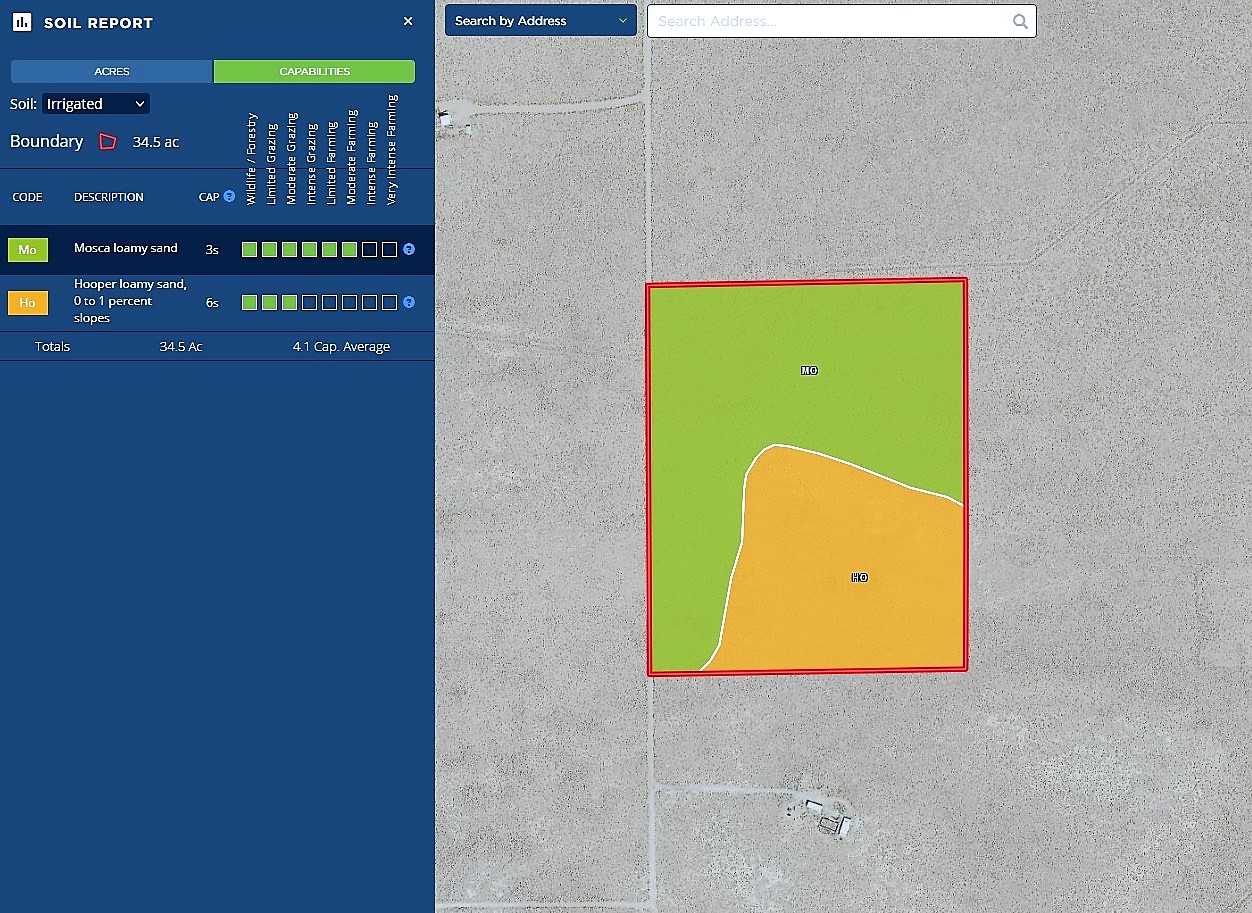Screen dimensions: 1252x913
Task: Click the HO label on the map
Action: pyautogui.click(x=859, y=578)
